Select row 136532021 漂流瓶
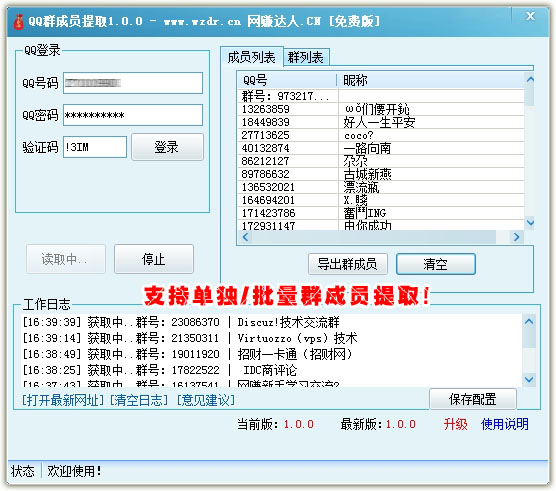556x491 pixels. point(381,187)
